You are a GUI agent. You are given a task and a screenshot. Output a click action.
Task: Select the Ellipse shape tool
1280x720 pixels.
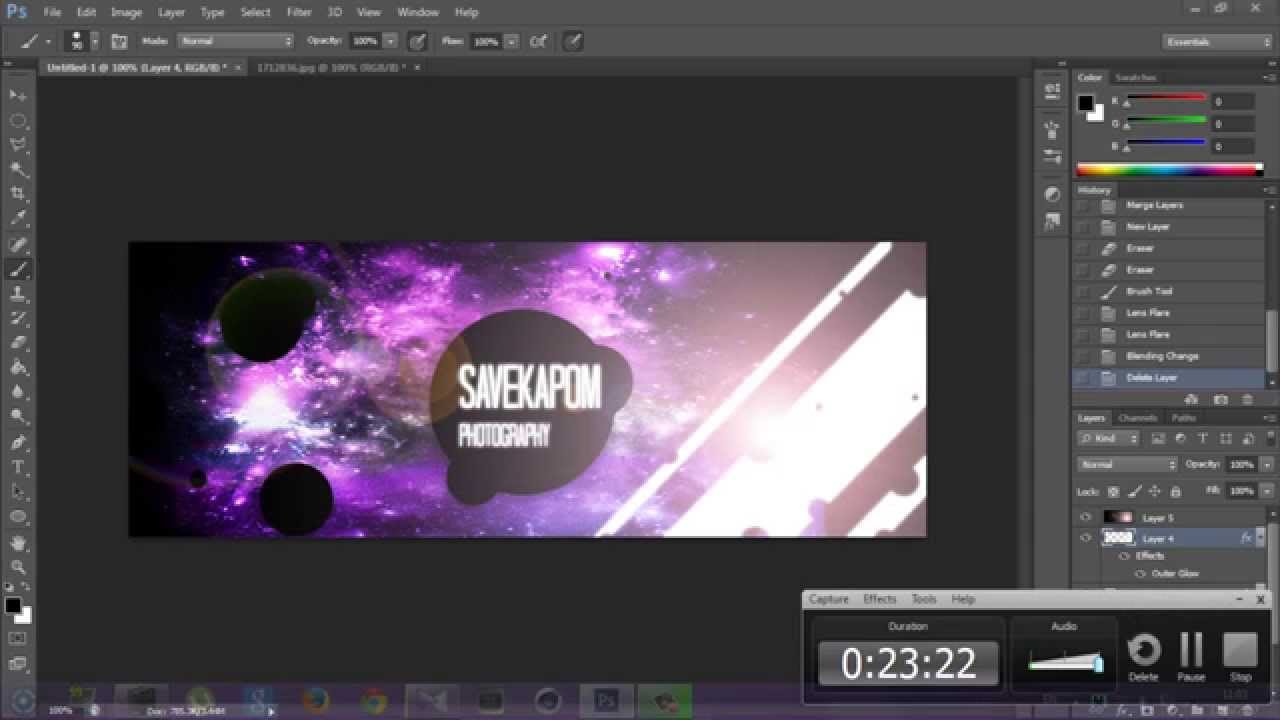pyautogui.click(x=18, y=517)
